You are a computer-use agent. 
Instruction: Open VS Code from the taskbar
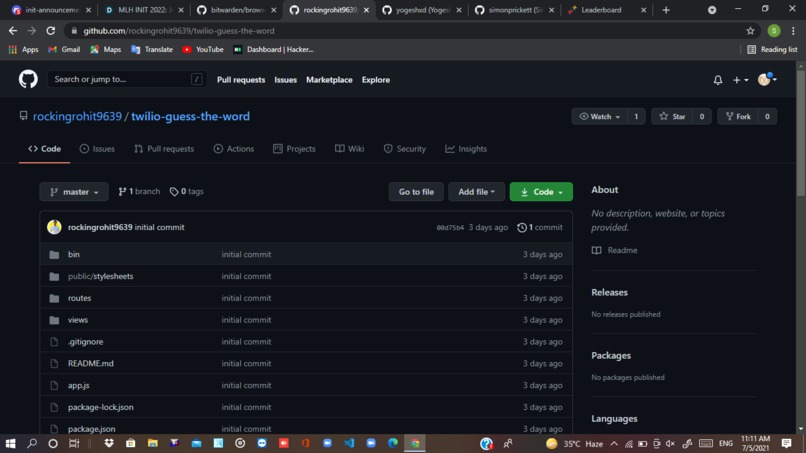(350, 443)
